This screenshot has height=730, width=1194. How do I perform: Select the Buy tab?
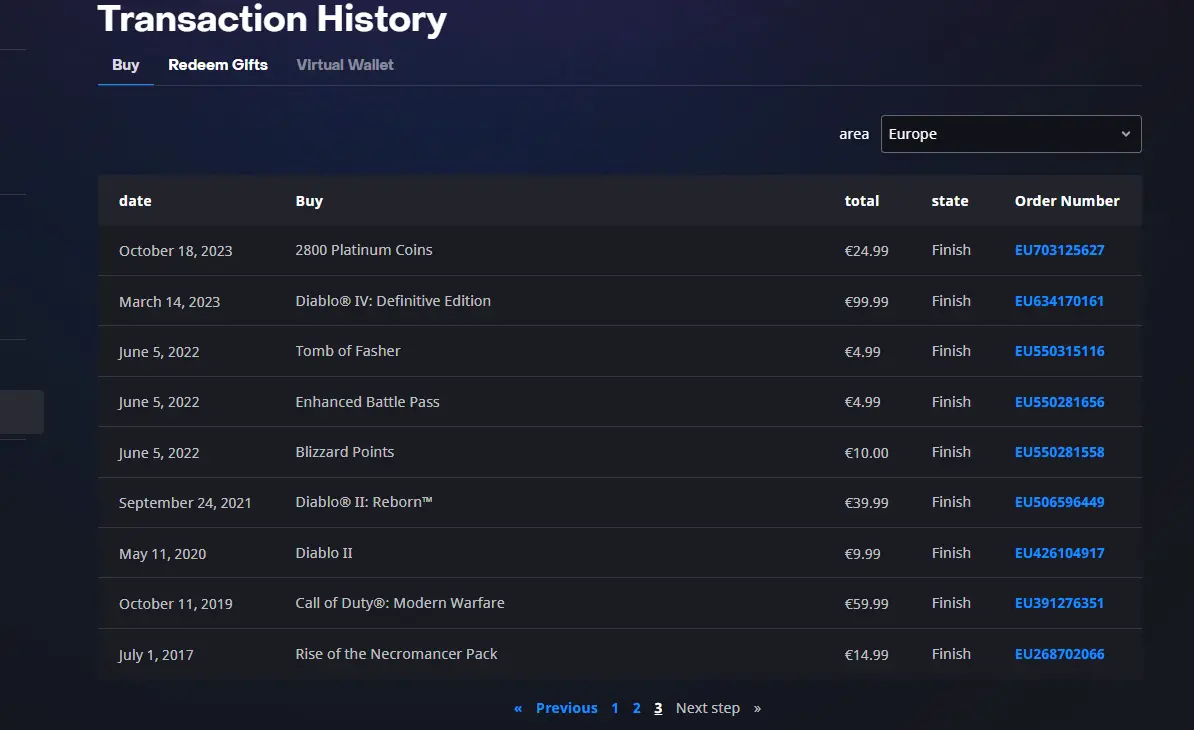point(126,65)
